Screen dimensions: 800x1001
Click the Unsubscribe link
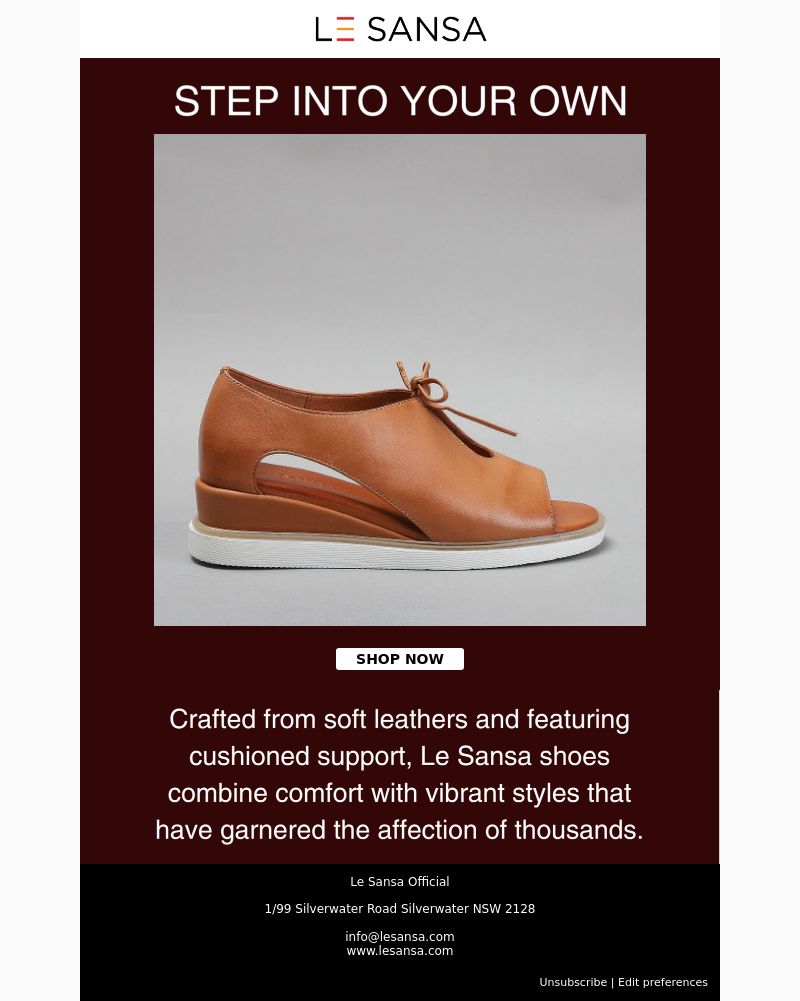click(x=573, y=982)
